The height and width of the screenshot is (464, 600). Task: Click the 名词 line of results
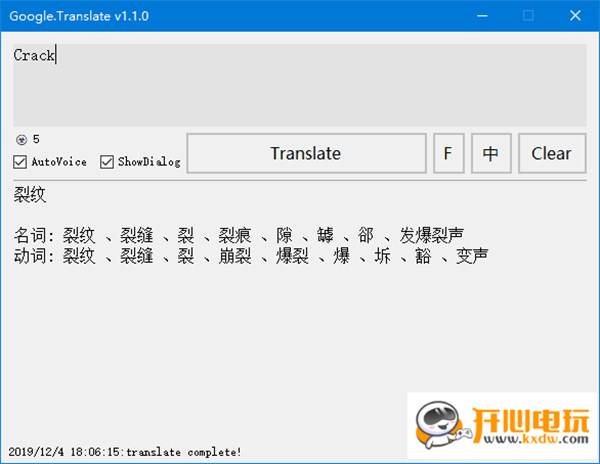(x=239, y=235)
